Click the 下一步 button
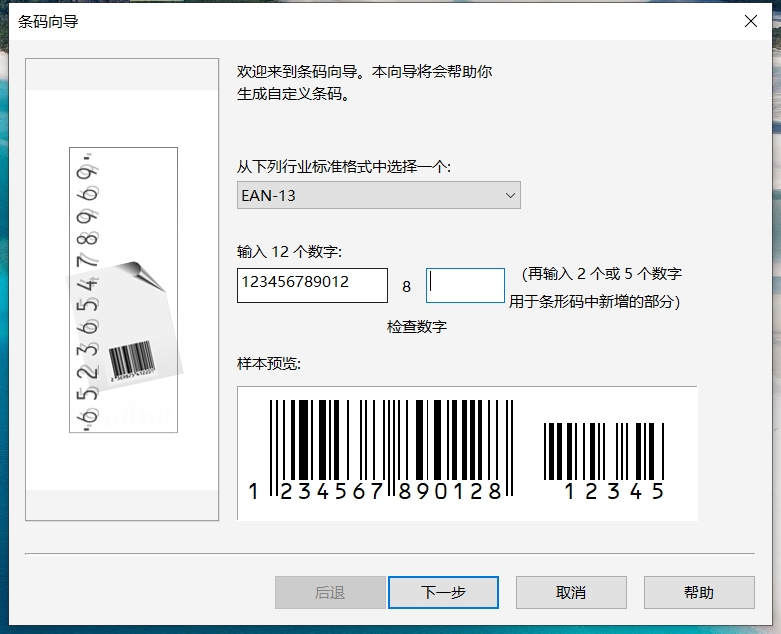 (x=443, y=592)
